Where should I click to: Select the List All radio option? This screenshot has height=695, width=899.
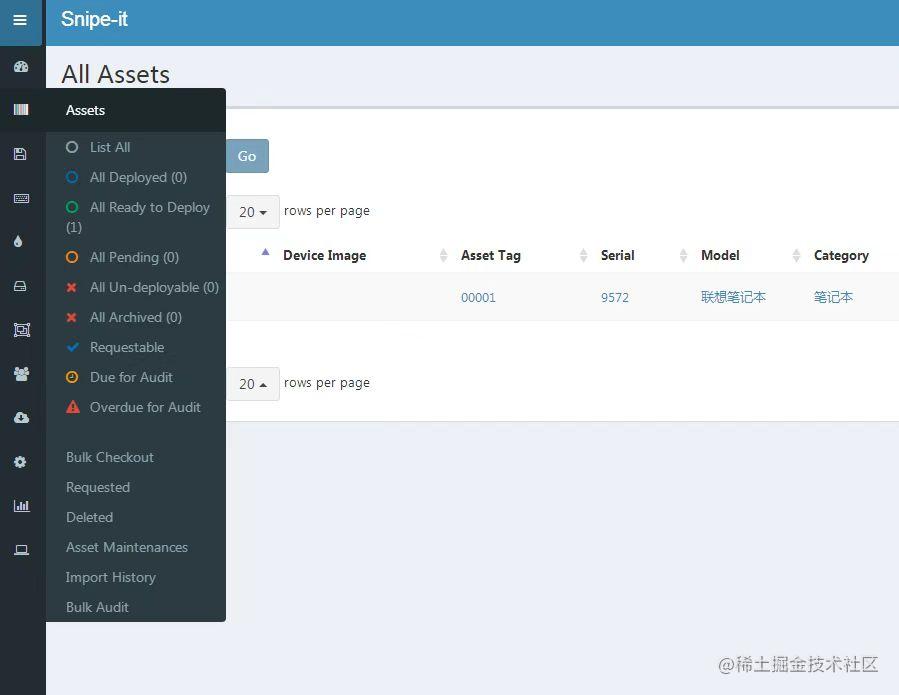pyautogui.click(x=110, y=147)
